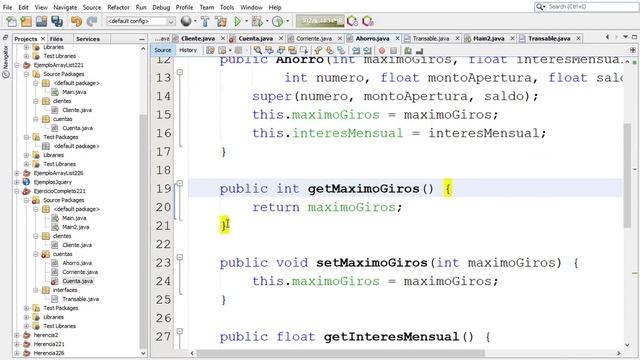Collapse the EjercicioCompleto221 project node

[17, 191]
